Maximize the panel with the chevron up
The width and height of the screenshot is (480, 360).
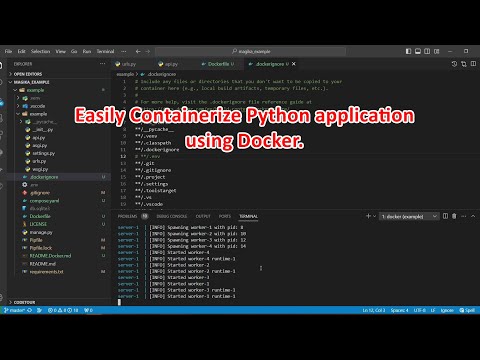473,216
